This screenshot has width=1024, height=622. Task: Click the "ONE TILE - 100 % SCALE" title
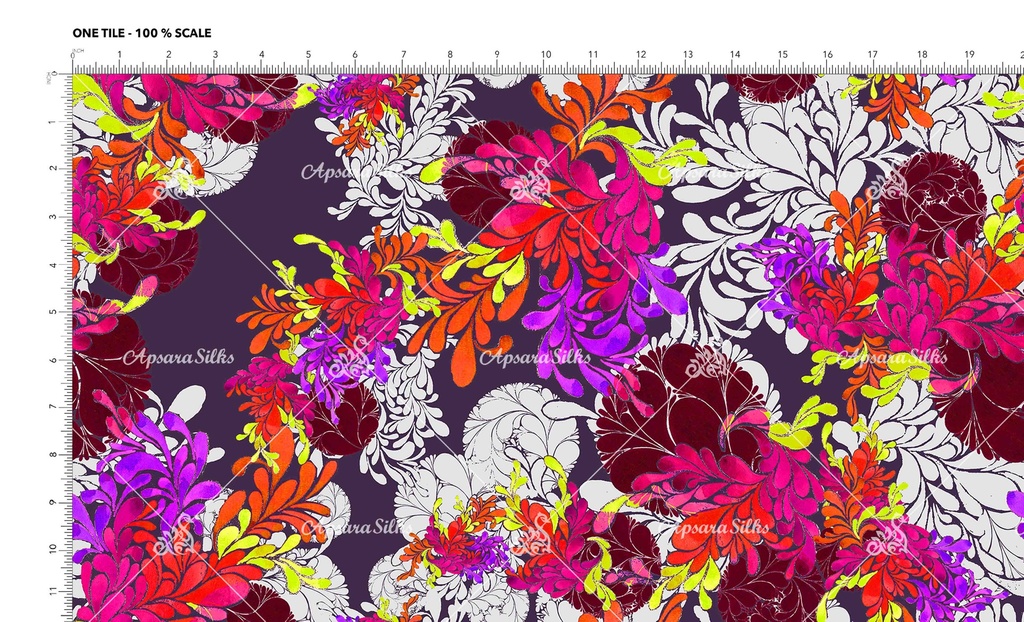[141, 33]
